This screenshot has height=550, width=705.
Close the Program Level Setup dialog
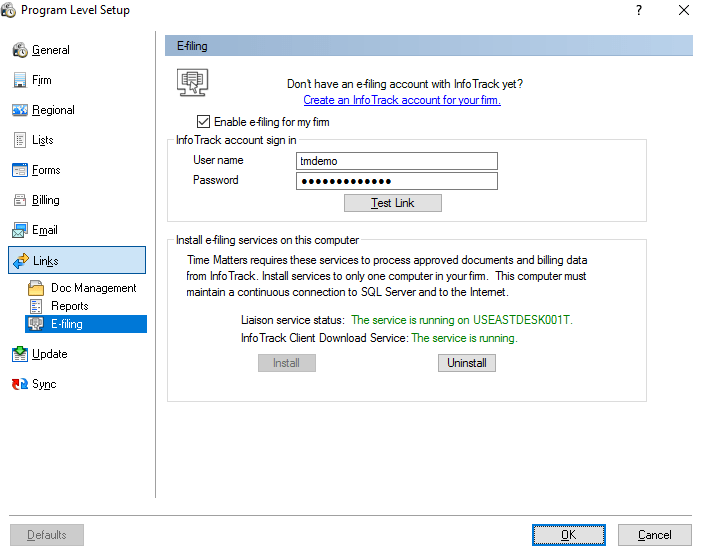click(x=684, y=10)
